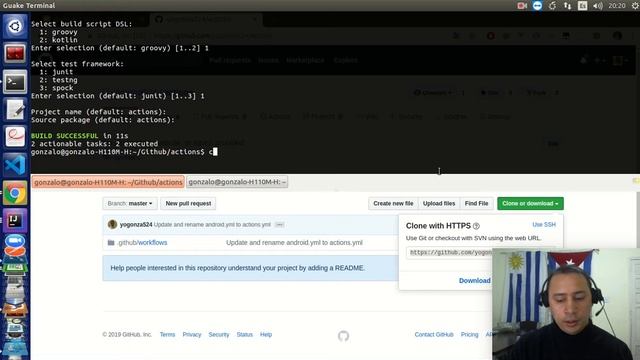Viewport: 640px width, 360px height.
Task: Click the README help banner text
Action: coord(238,268)
